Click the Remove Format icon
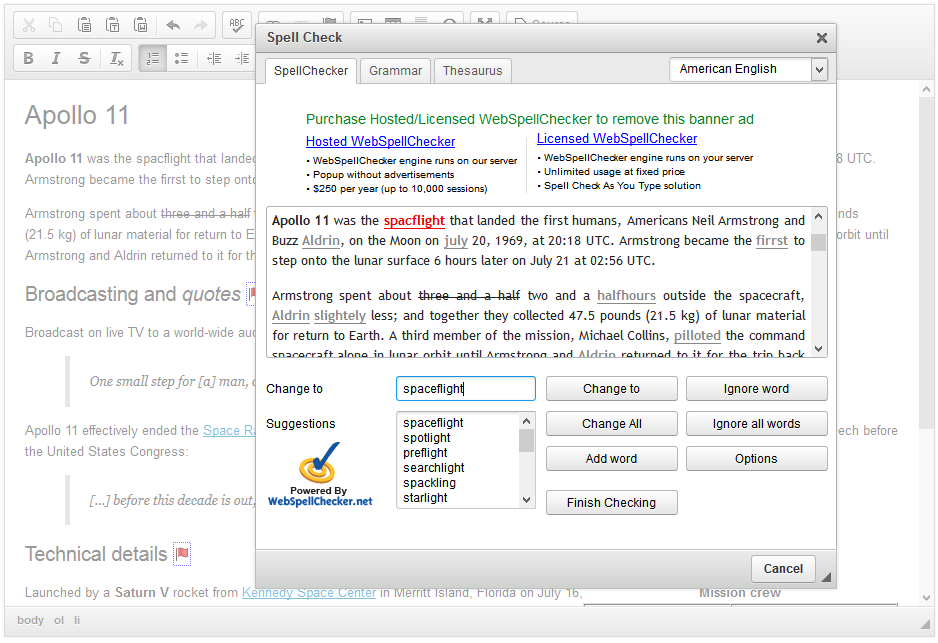 [x=117, y=58]
